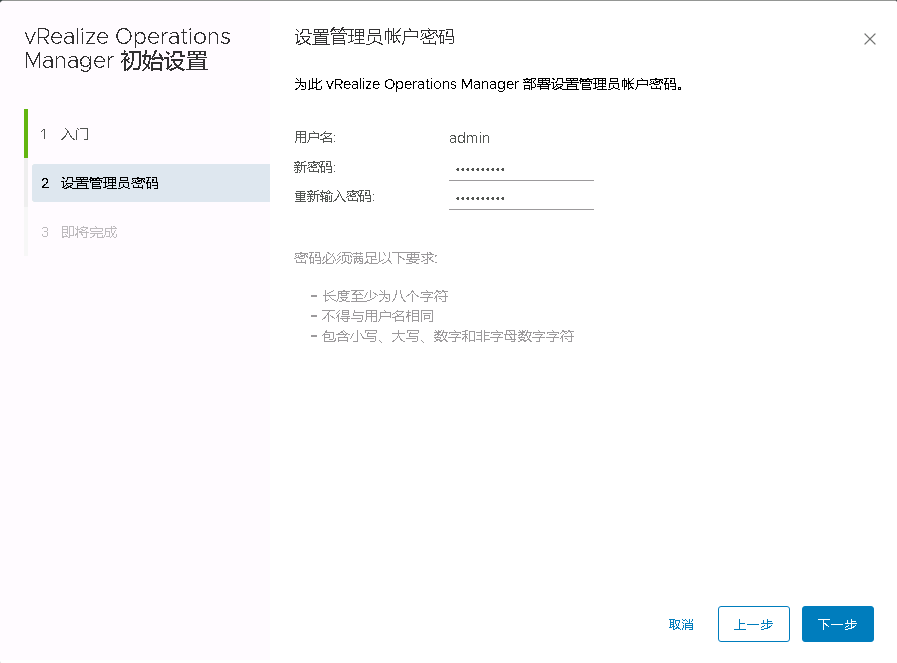
Task: Click the 取消 link
Action: 681,623
